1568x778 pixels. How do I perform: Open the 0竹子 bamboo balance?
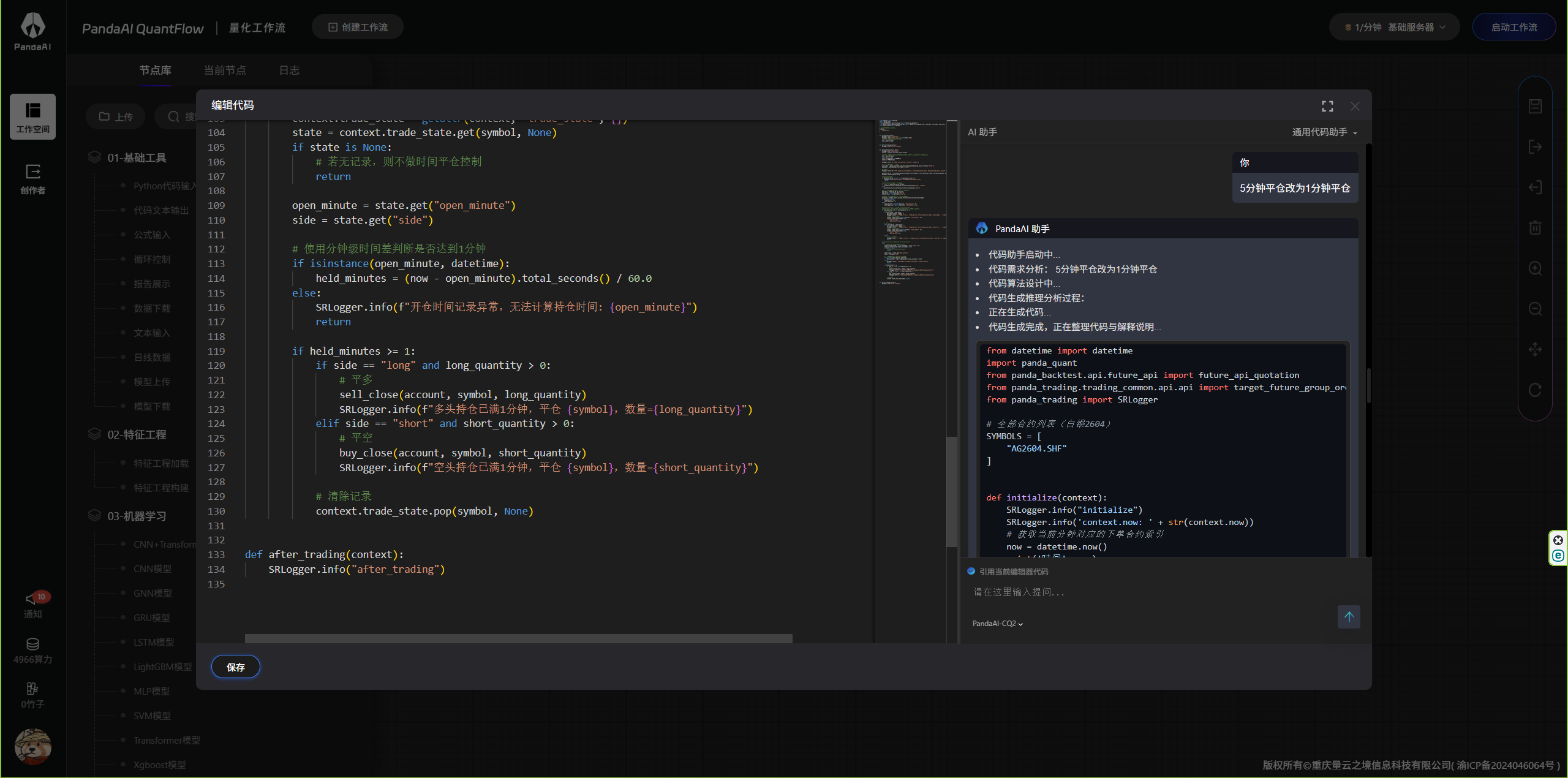[32, 695]
